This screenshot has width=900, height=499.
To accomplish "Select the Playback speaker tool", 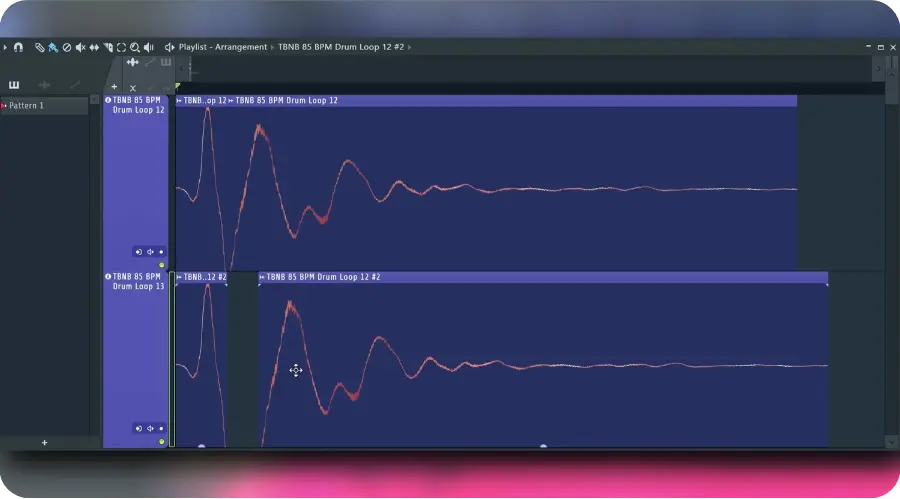I will [x=149, y=47].
